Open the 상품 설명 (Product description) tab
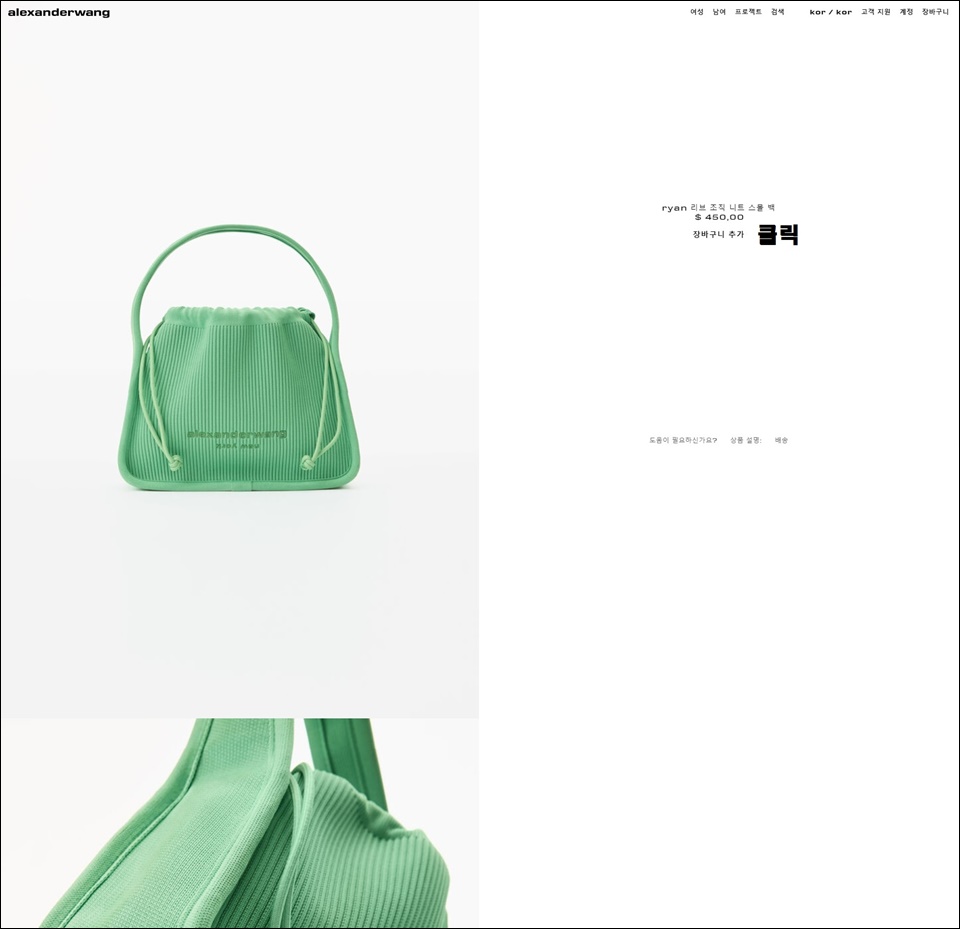 coord(746,440)
